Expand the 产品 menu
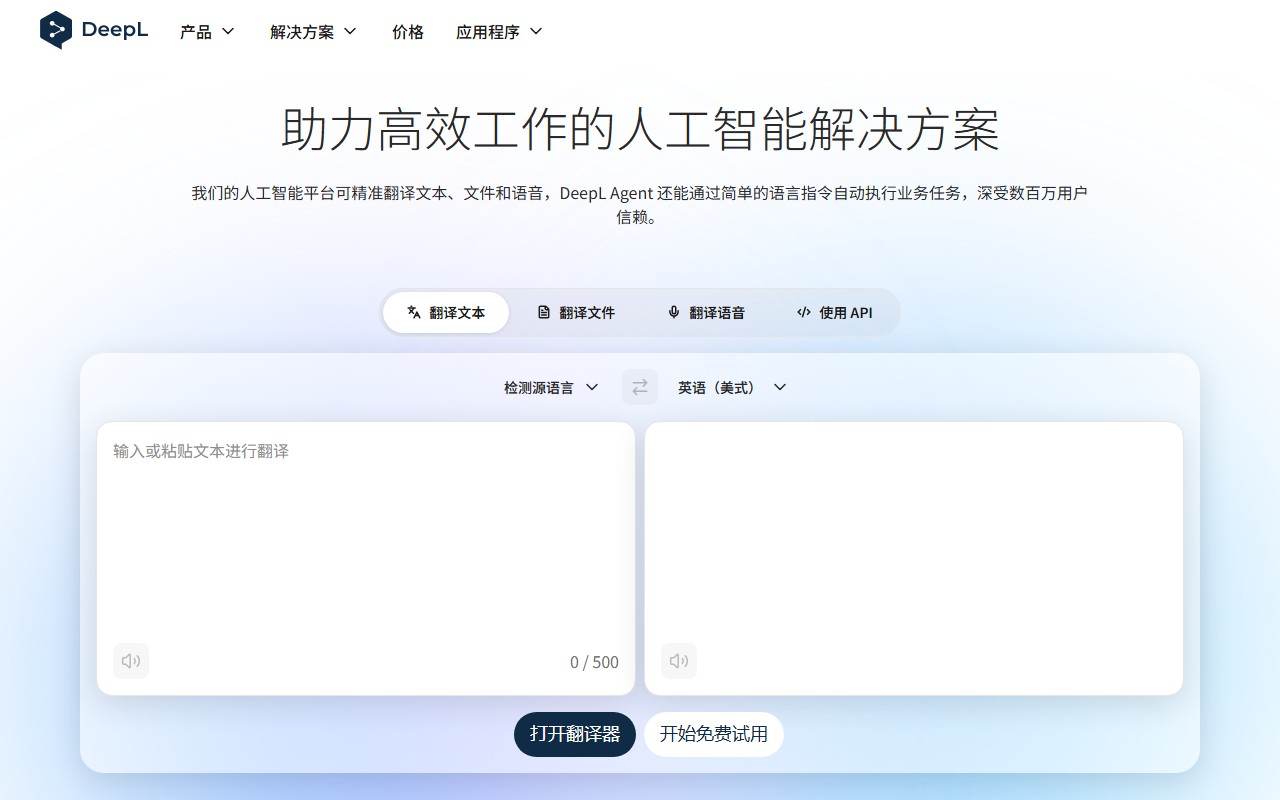Viewport: 1280px width, 800px height. click(207, 31)
